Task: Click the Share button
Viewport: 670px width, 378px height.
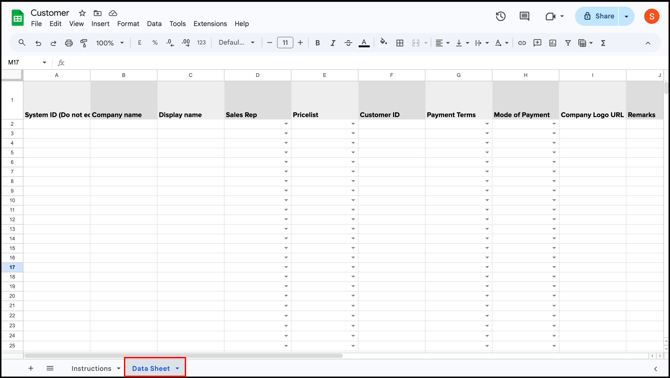Action: click(x=597, y=16)
